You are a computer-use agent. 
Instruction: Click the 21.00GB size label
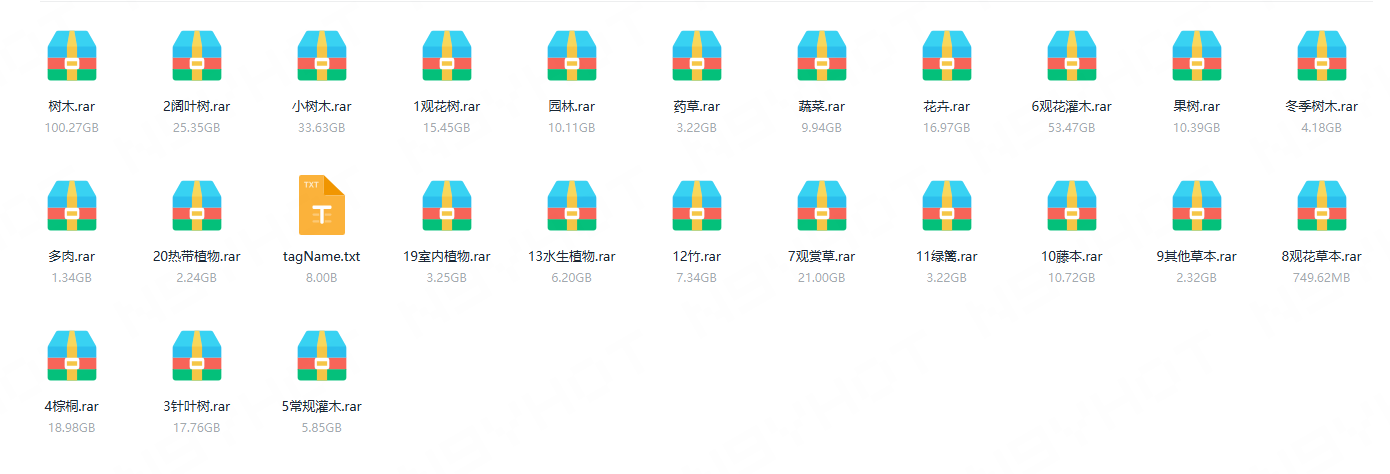(x=822, y=278)
